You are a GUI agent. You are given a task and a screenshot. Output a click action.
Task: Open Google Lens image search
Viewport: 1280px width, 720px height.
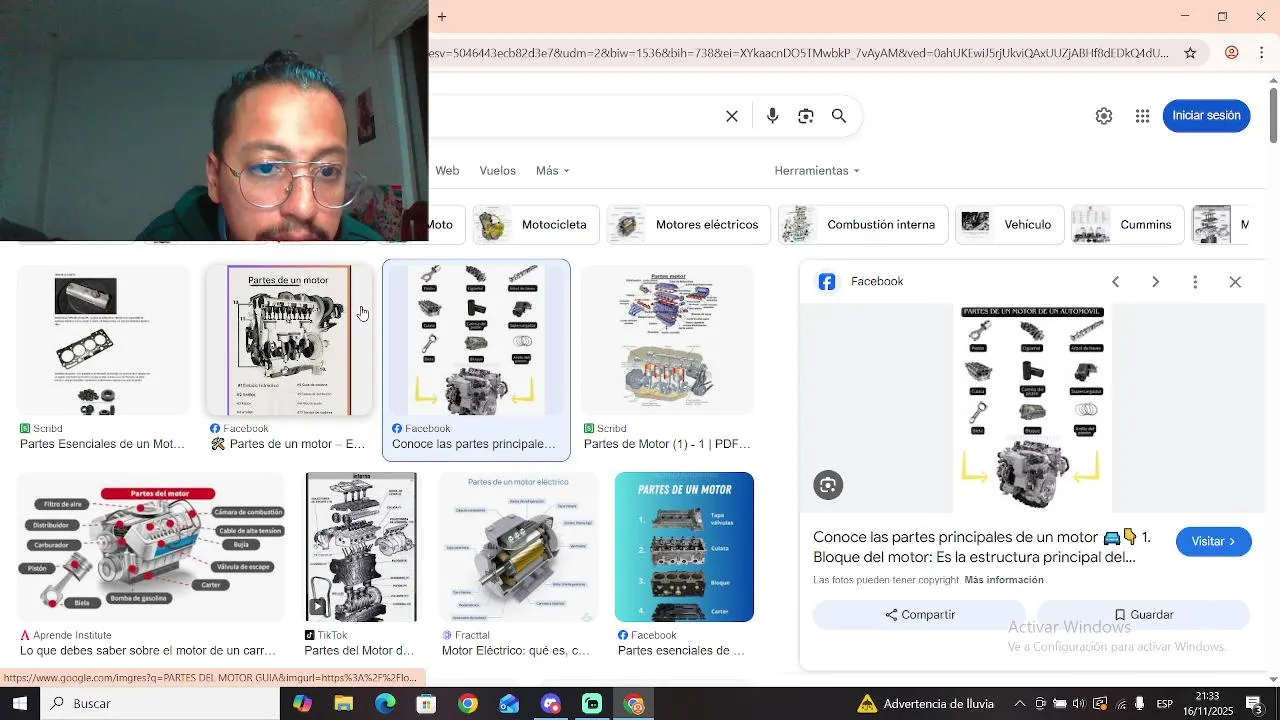coord(806,116)
